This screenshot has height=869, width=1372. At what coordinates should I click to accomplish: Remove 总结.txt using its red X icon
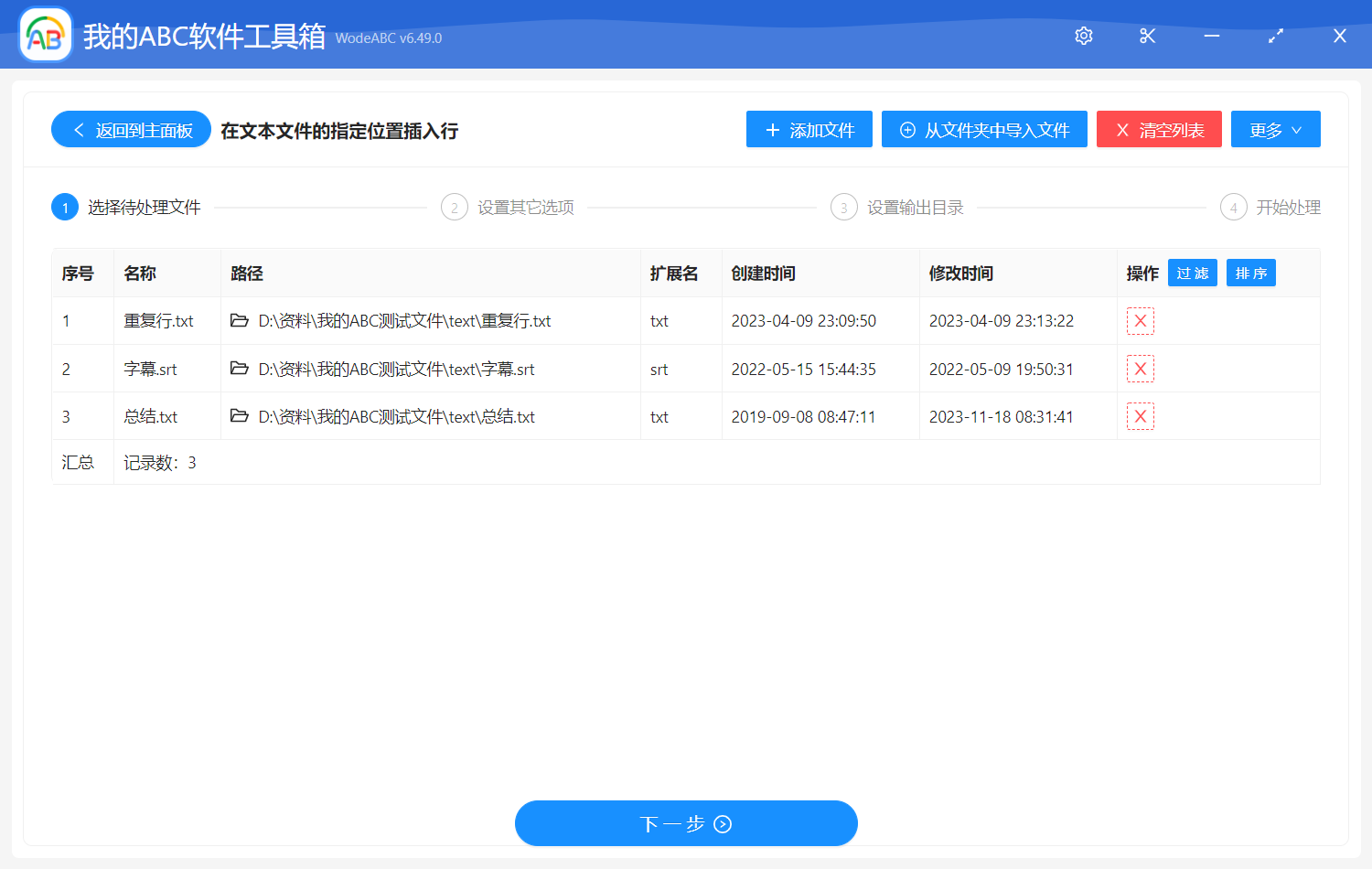pos(1141,416)
